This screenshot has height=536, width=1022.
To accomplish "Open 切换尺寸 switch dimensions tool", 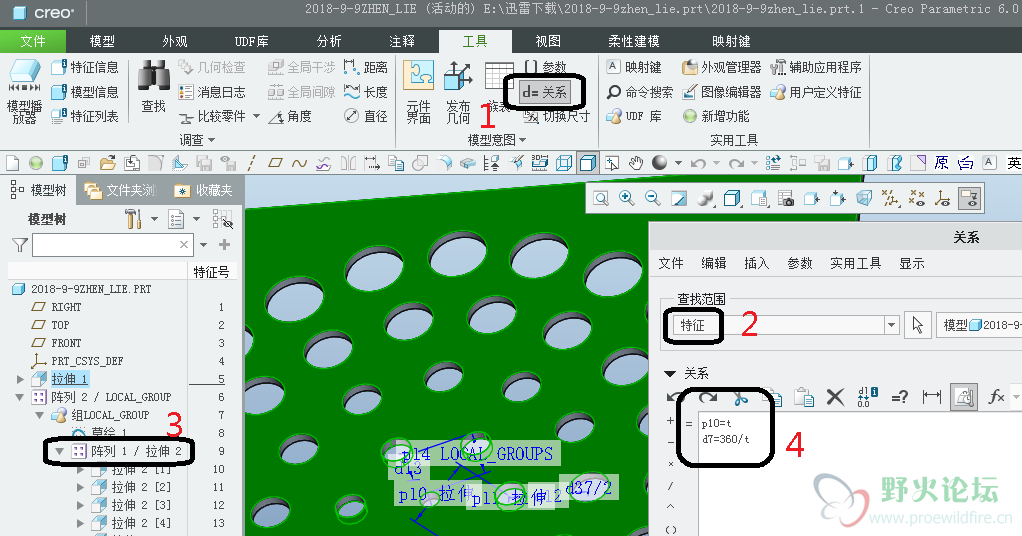I will point(557,117).
